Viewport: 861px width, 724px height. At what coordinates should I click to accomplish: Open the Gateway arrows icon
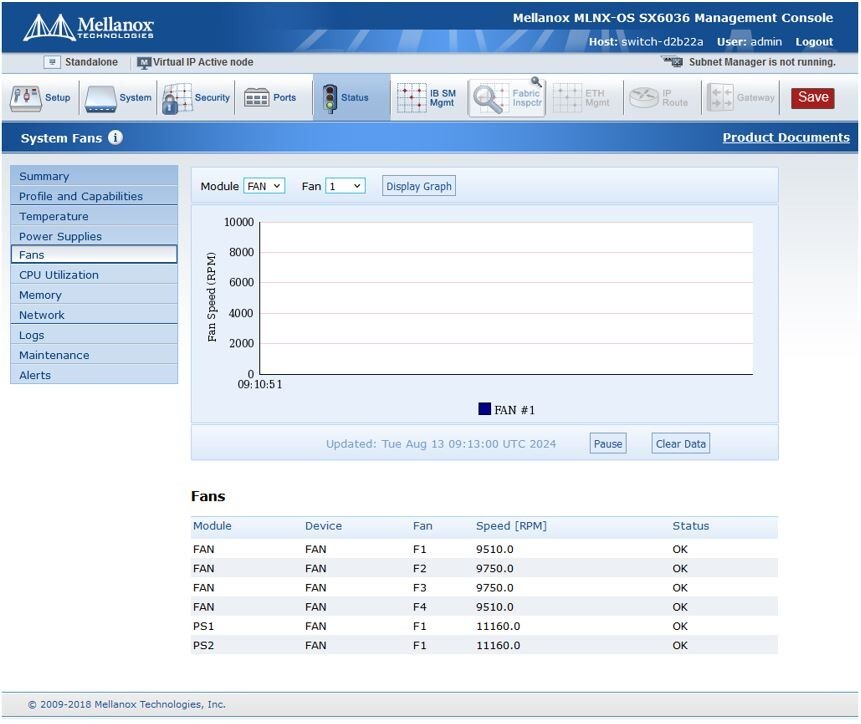pos(720,98)
